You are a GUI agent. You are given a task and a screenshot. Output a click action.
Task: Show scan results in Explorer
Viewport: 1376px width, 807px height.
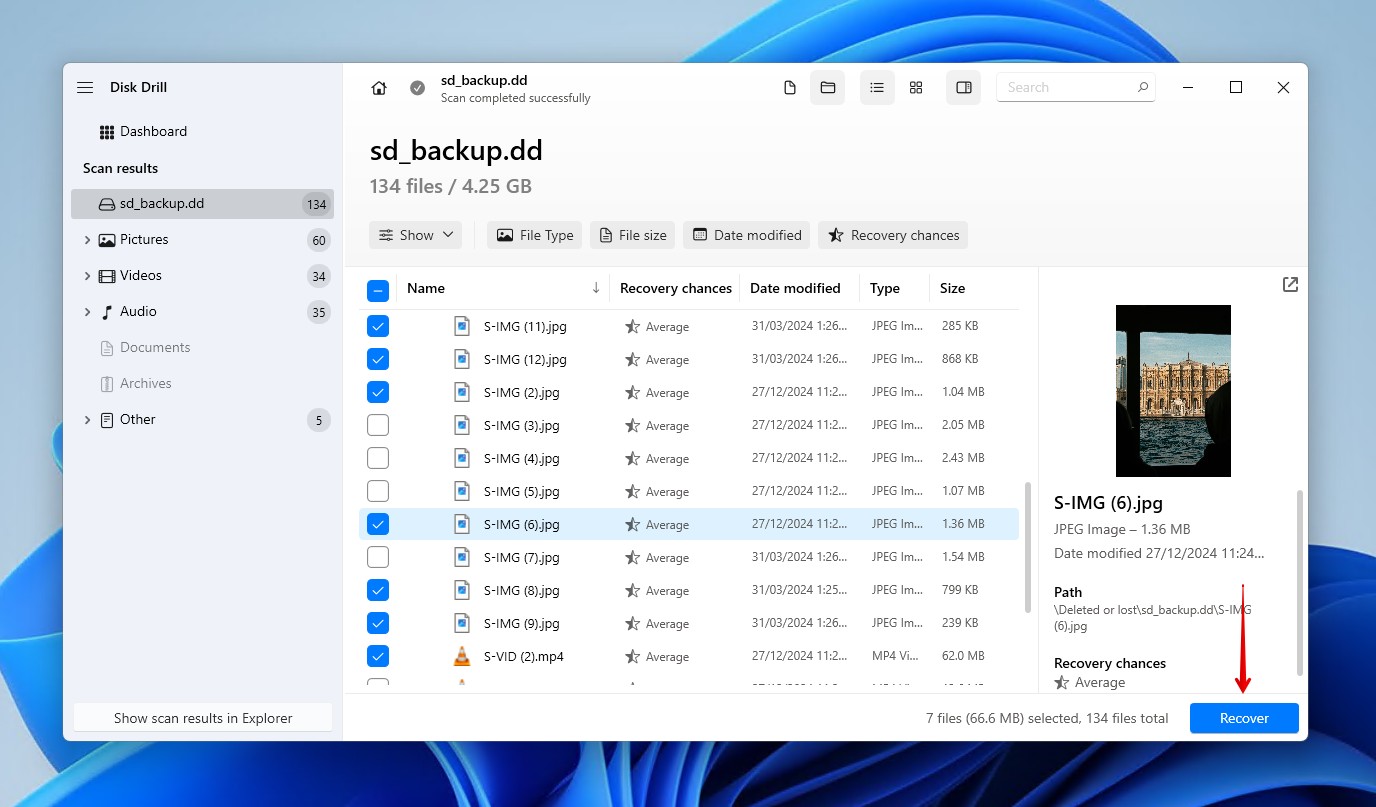coord(202,717)
